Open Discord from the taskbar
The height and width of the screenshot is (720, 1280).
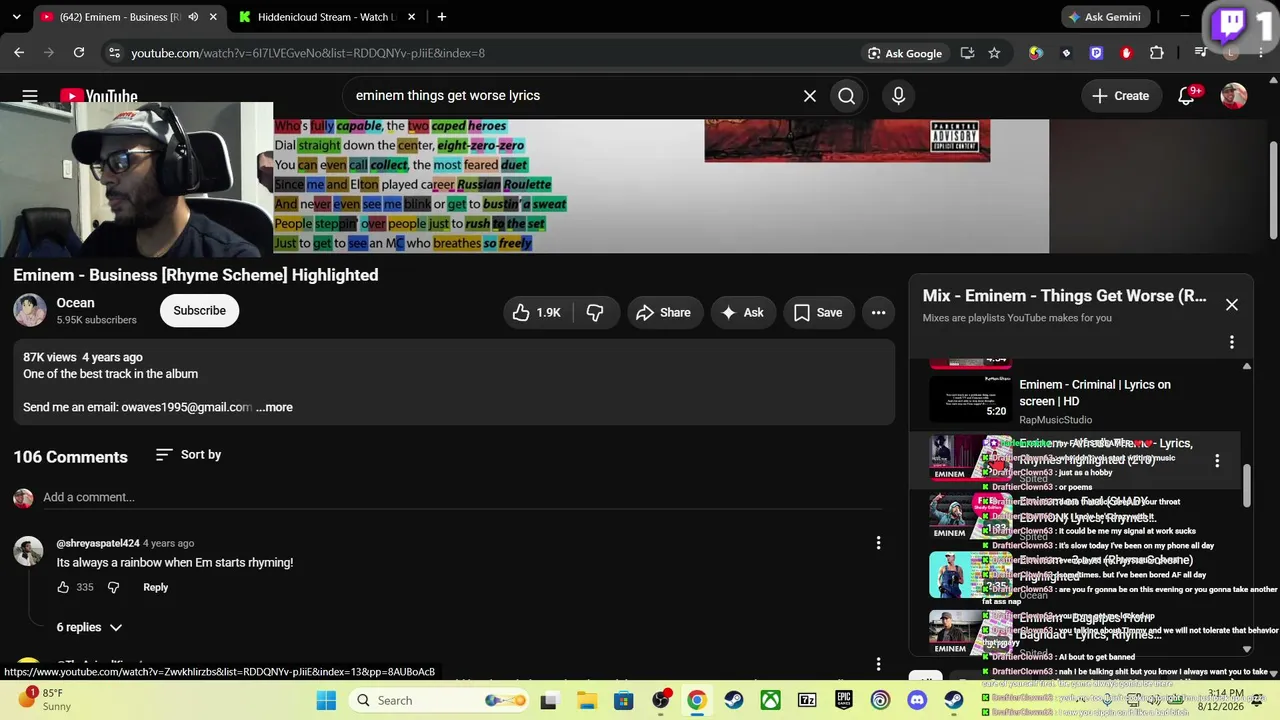coord(917,701)
